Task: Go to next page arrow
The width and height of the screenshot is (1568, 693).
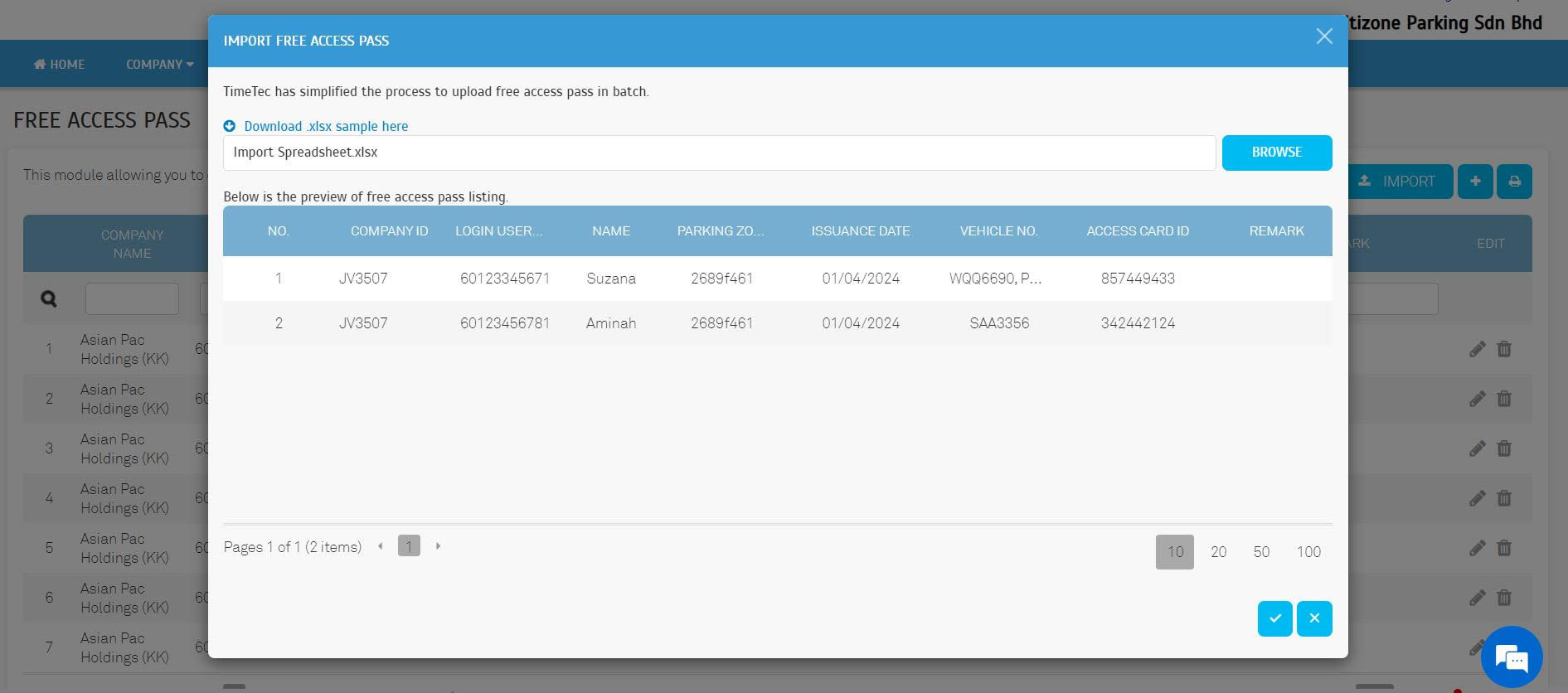Action: click(438, 546)
